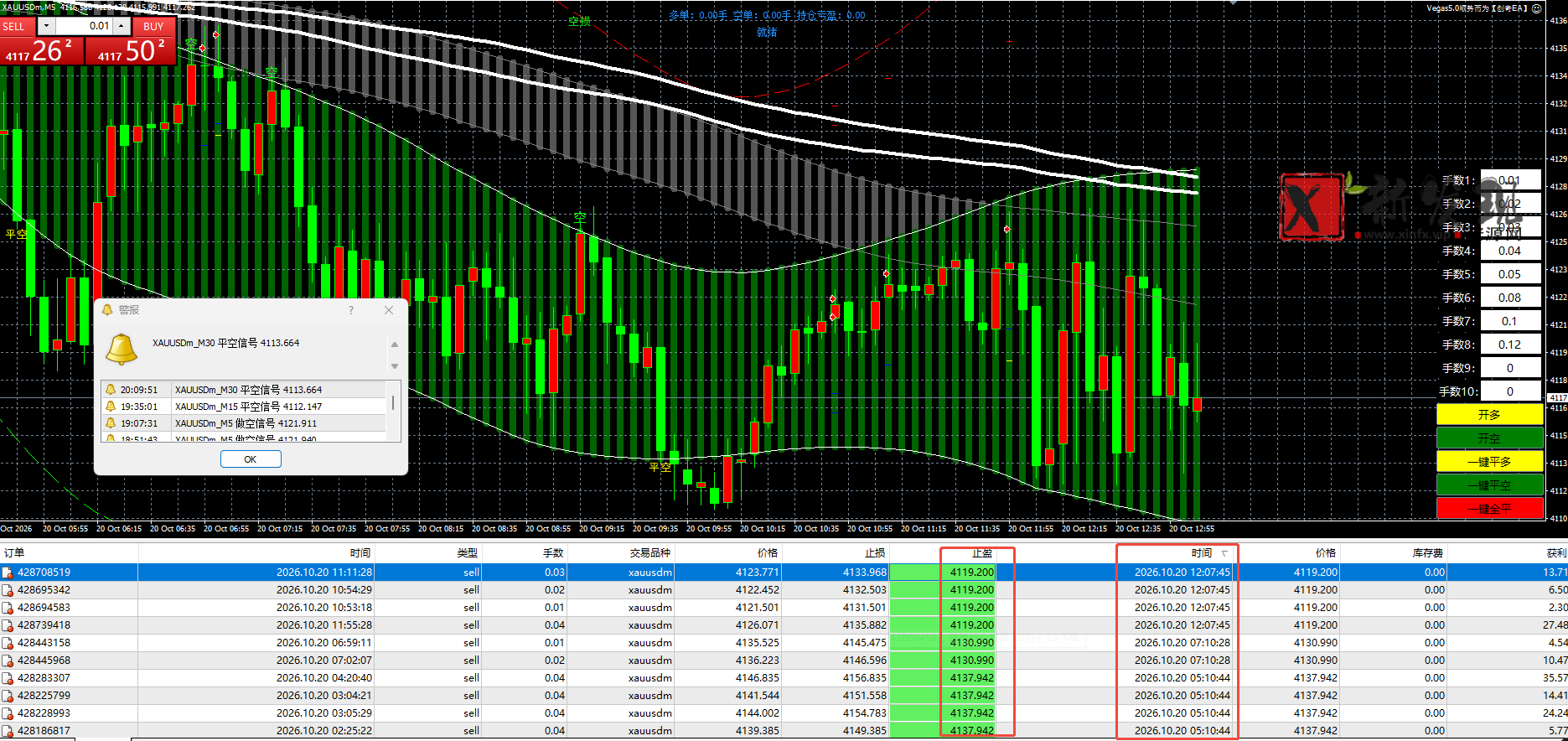Click the 手数7 field showing 0.1
The image size is (1568, 741).
pos(1510,321)
